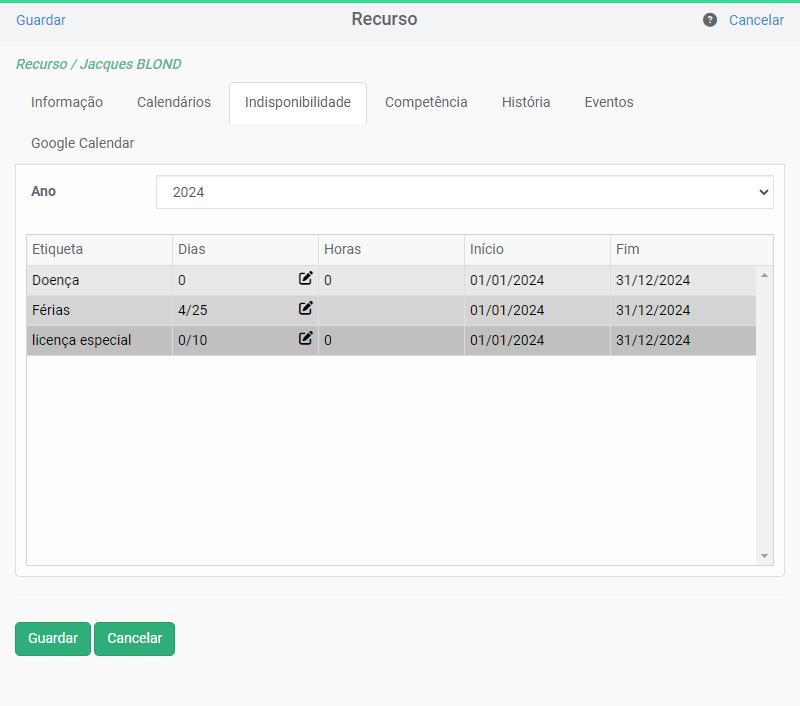
Task: Click the green Cancelar button
Action: pos(135,639)
